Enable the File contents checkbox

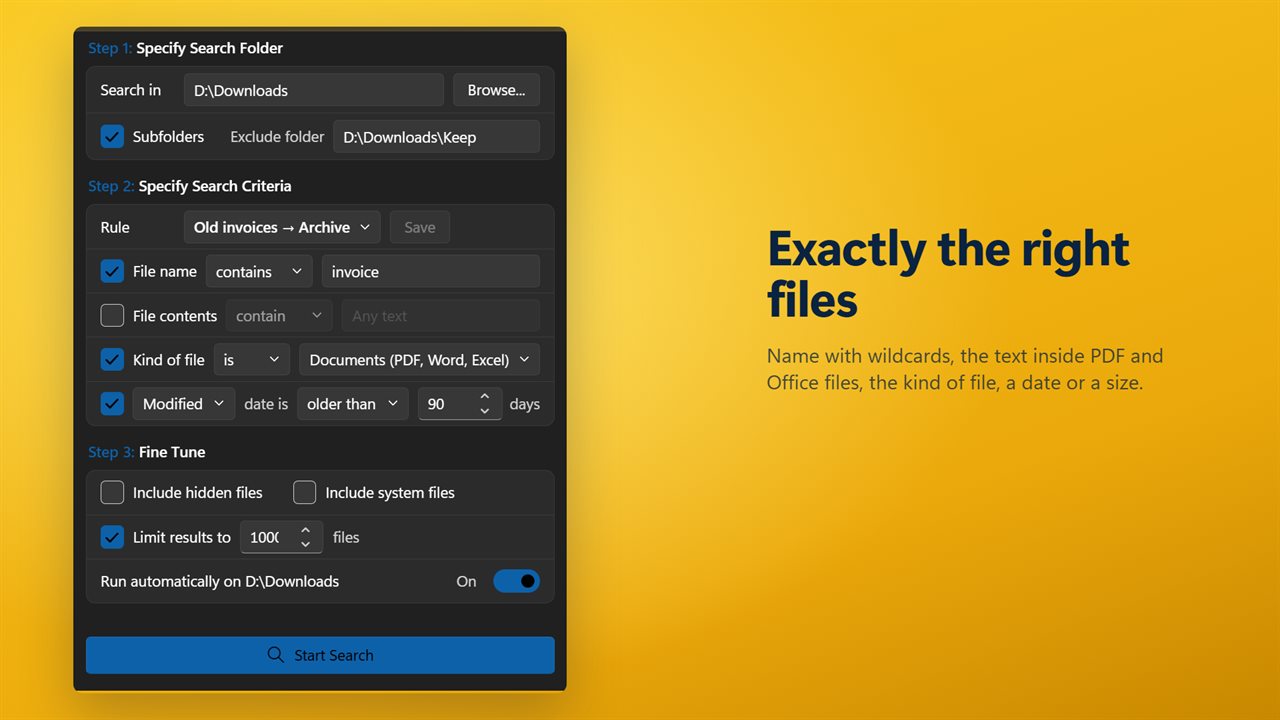tap(112, 316)
